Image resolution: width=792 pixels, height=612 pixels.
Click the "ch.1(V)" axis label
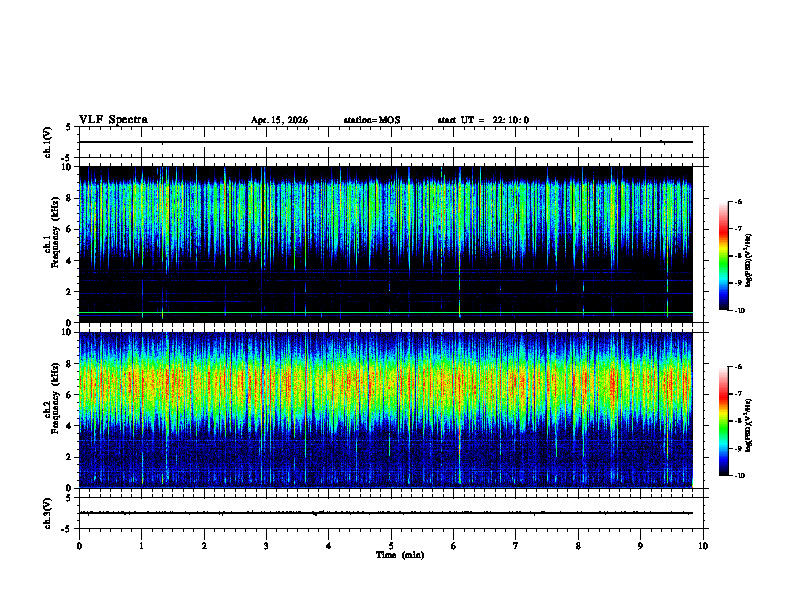[x=48, y=142]
